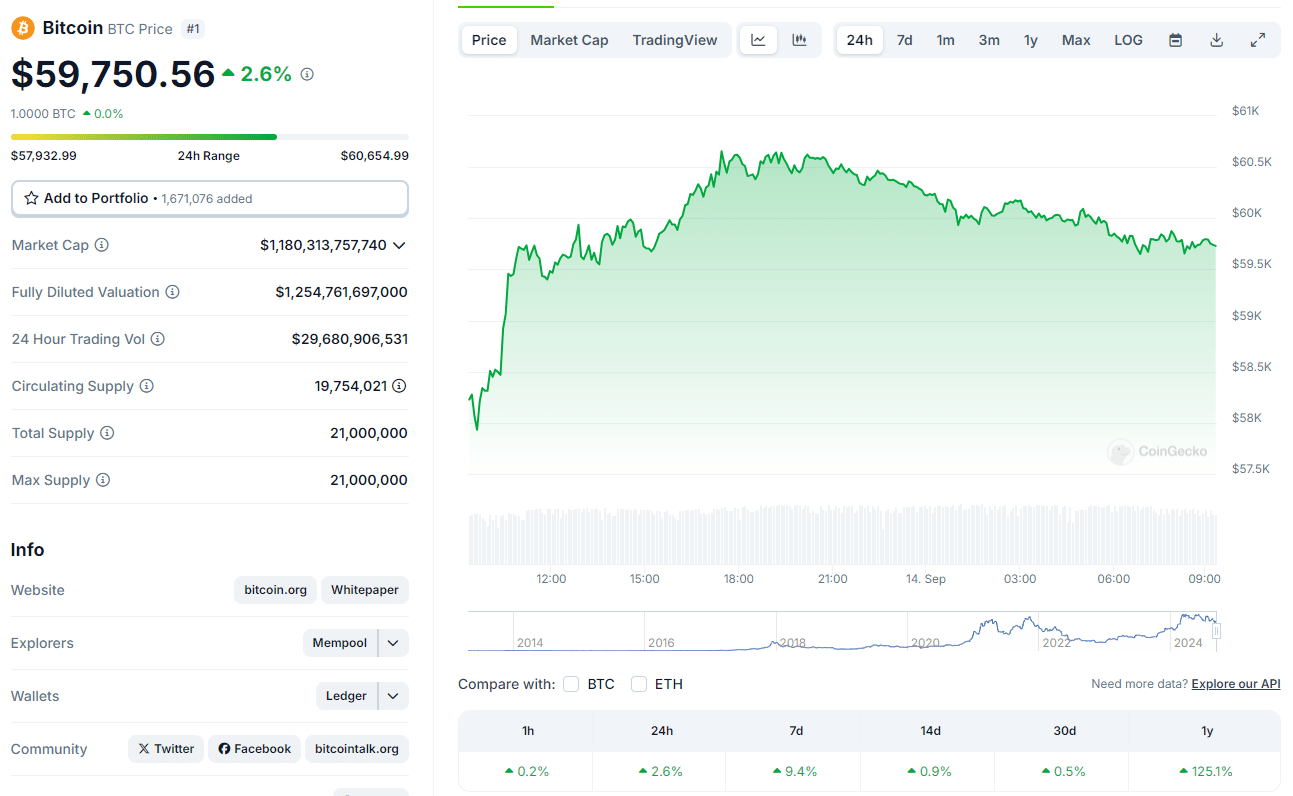Click the download chart data icon

[1216, 39]
